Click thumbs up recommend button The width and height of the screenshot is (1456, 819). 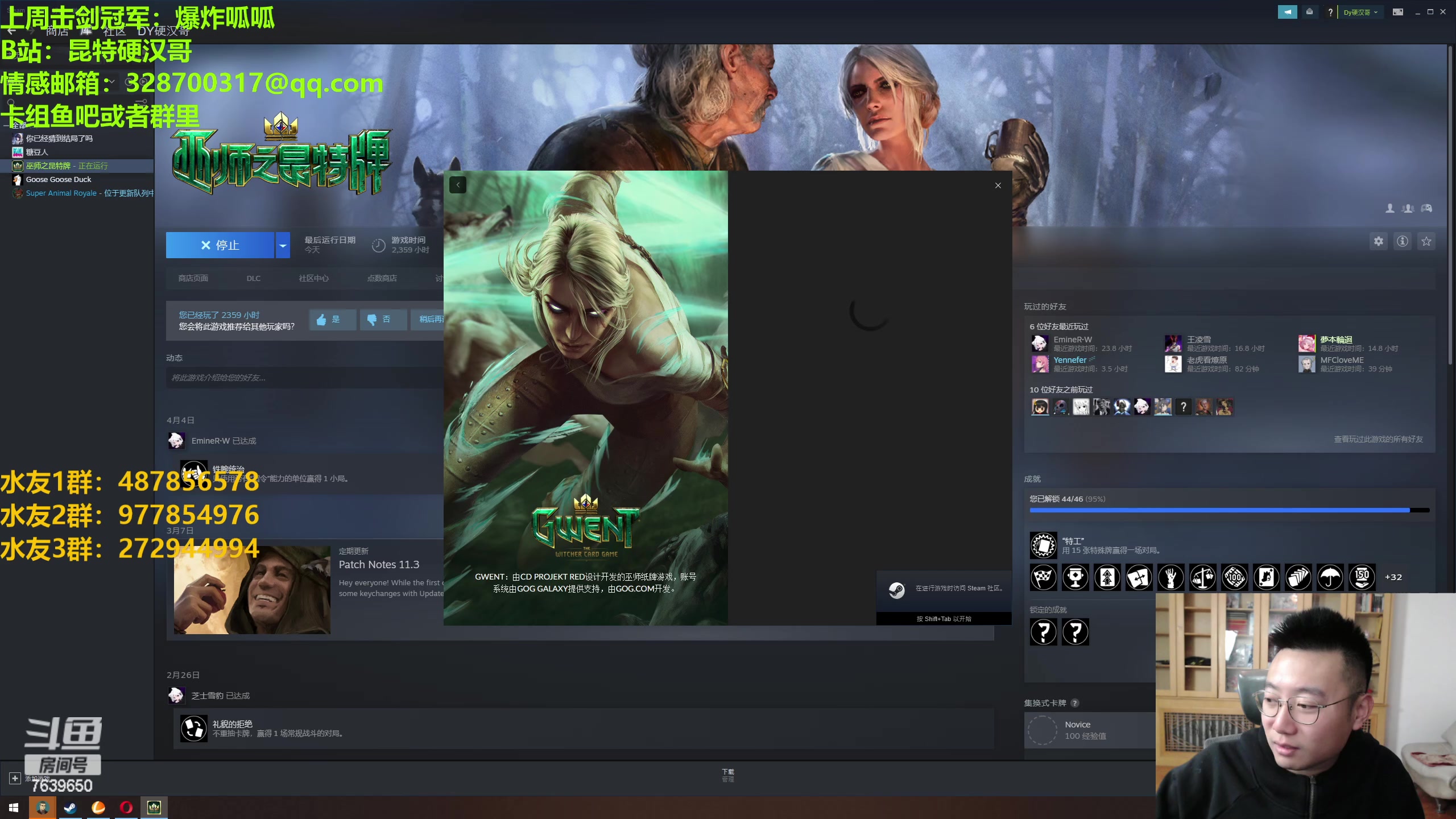pos(332,320)
